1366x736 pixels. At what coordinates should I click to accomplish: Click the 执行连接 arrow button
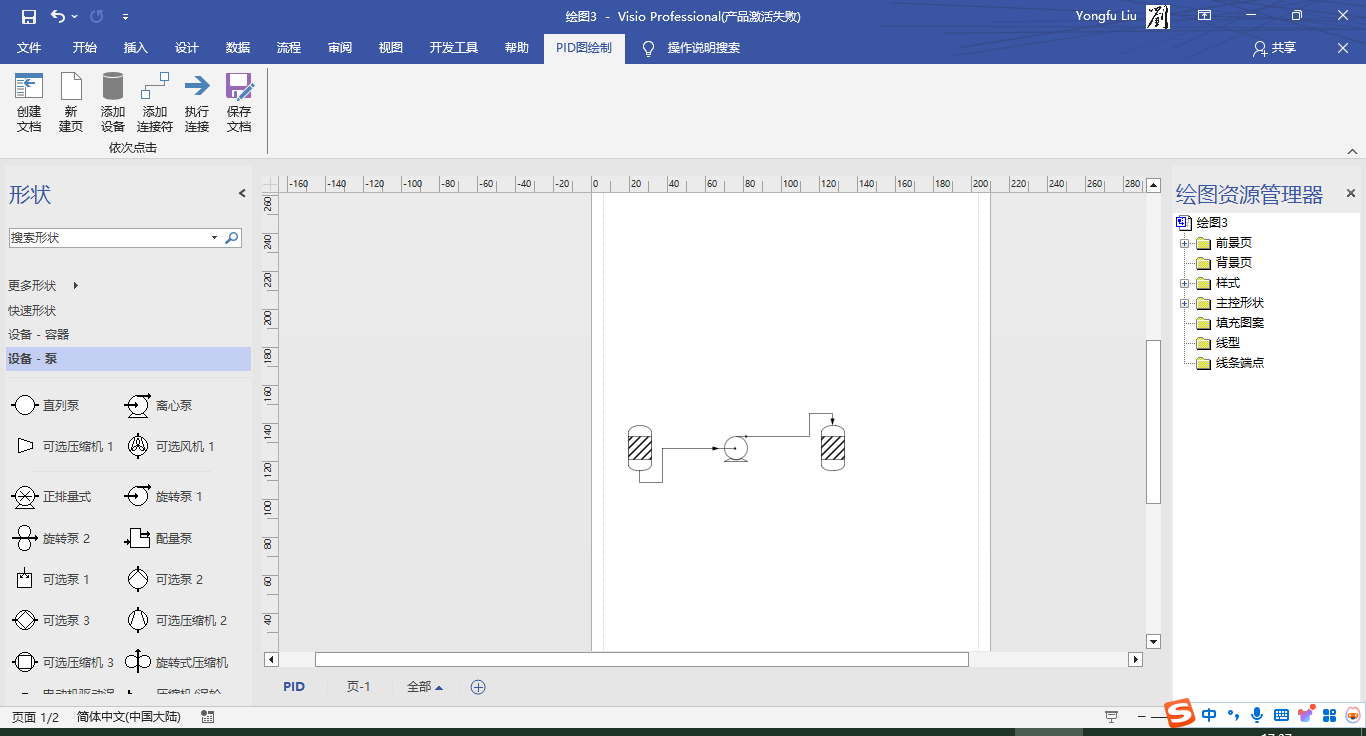pyautogui.click(x=197, y=103)
